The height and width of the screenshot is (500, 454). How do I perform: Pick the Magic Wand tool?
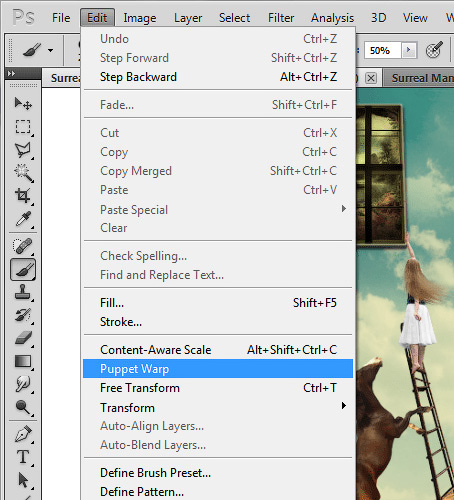(23, 173)
